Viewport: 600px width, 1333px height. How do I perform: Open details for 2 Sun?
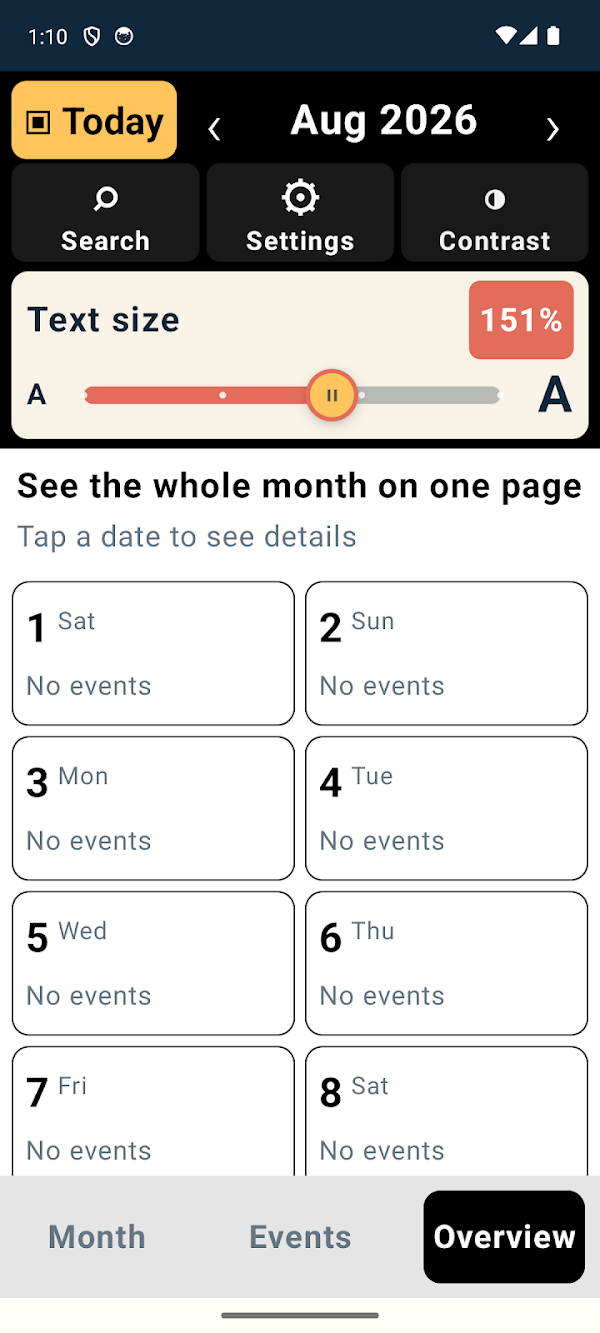pos(446,653)
